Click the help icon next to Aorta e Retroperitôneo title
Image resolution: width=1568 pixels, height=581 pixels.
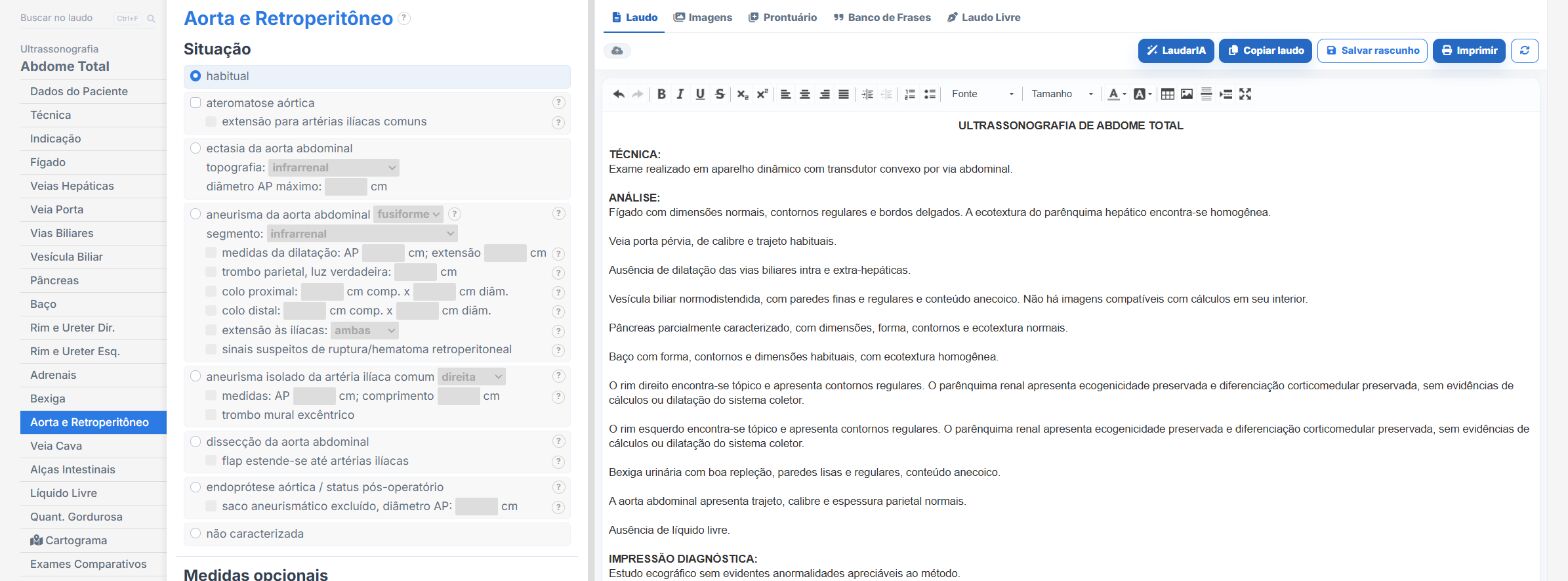[404, 19]
